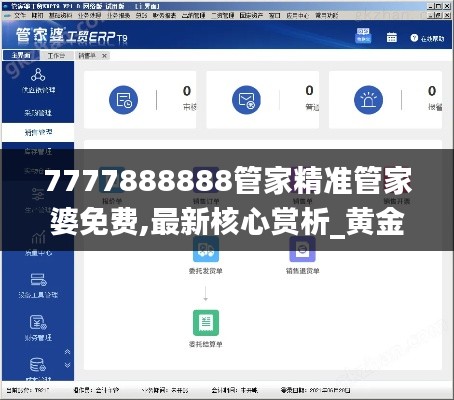The image size is (454, 400).
Task: Click the 委托结算单 label
Action: pyautogui.click(x=206, y=344)
